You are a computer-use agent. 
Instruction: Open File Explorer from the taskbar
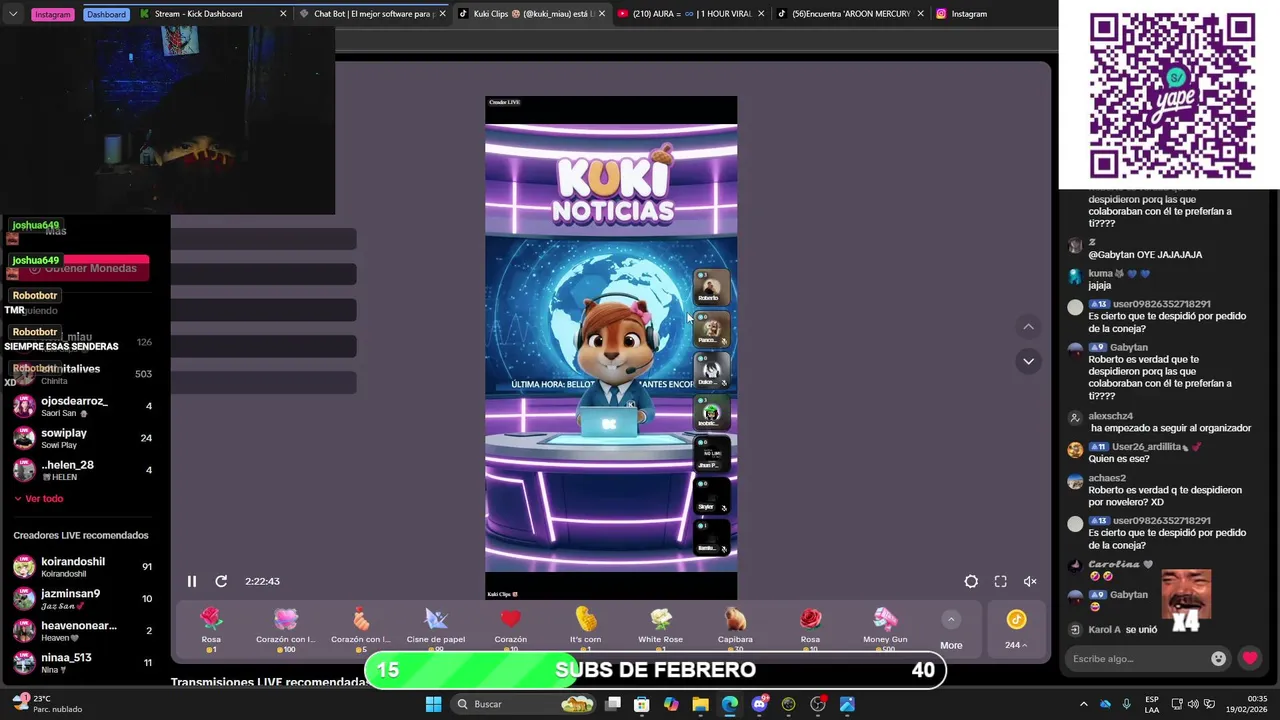[x=700, y=704]
